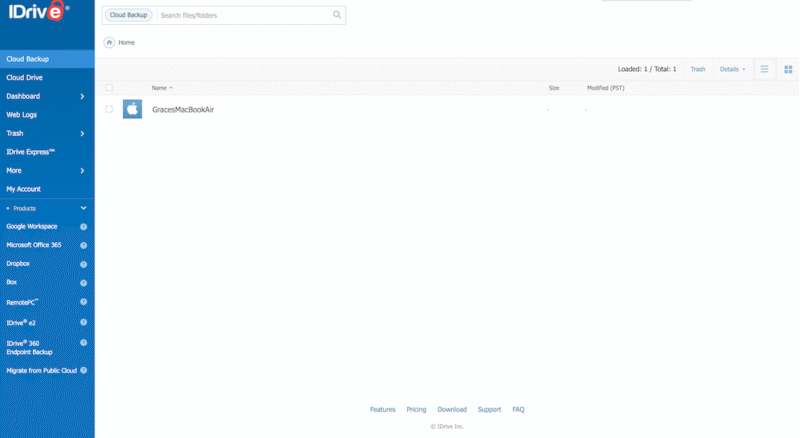Click the search magnifier icon
Viewport: 800px width, 438px height.
coord(337,15)
